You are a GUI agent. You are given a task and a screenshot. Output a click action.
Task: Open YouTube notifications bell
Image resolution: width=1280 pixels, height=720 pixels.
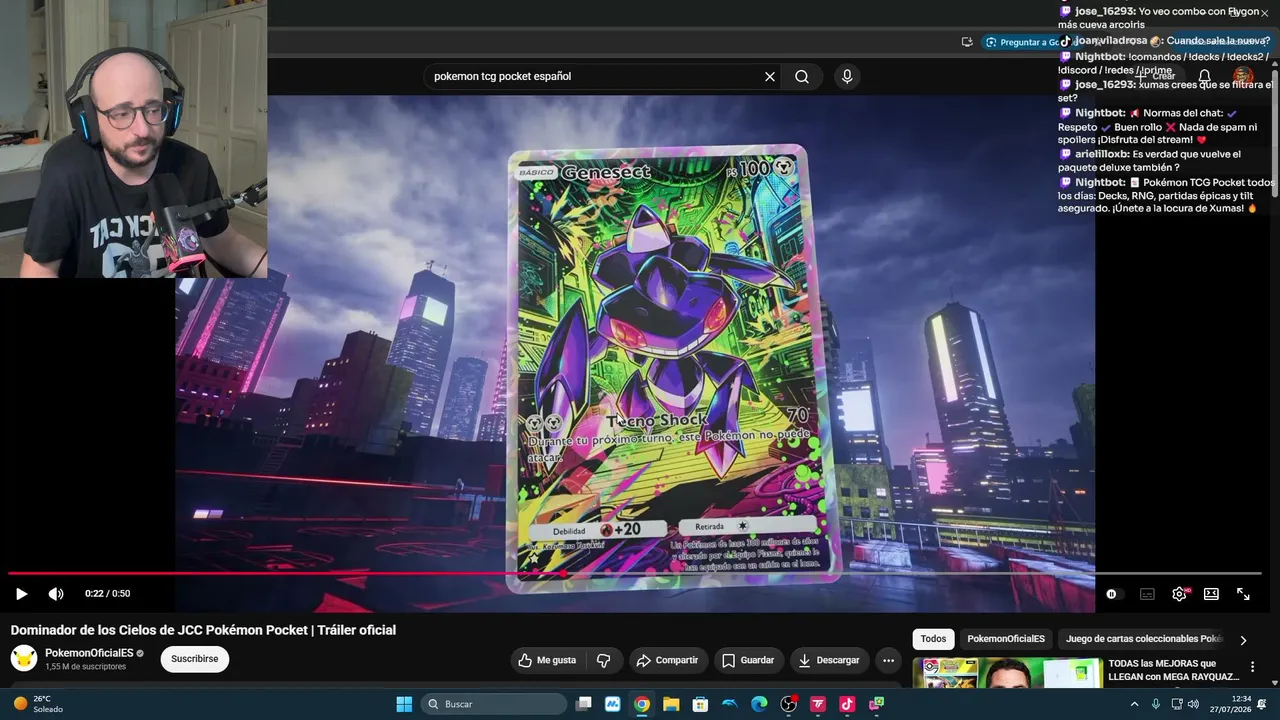pos(1205,76)
